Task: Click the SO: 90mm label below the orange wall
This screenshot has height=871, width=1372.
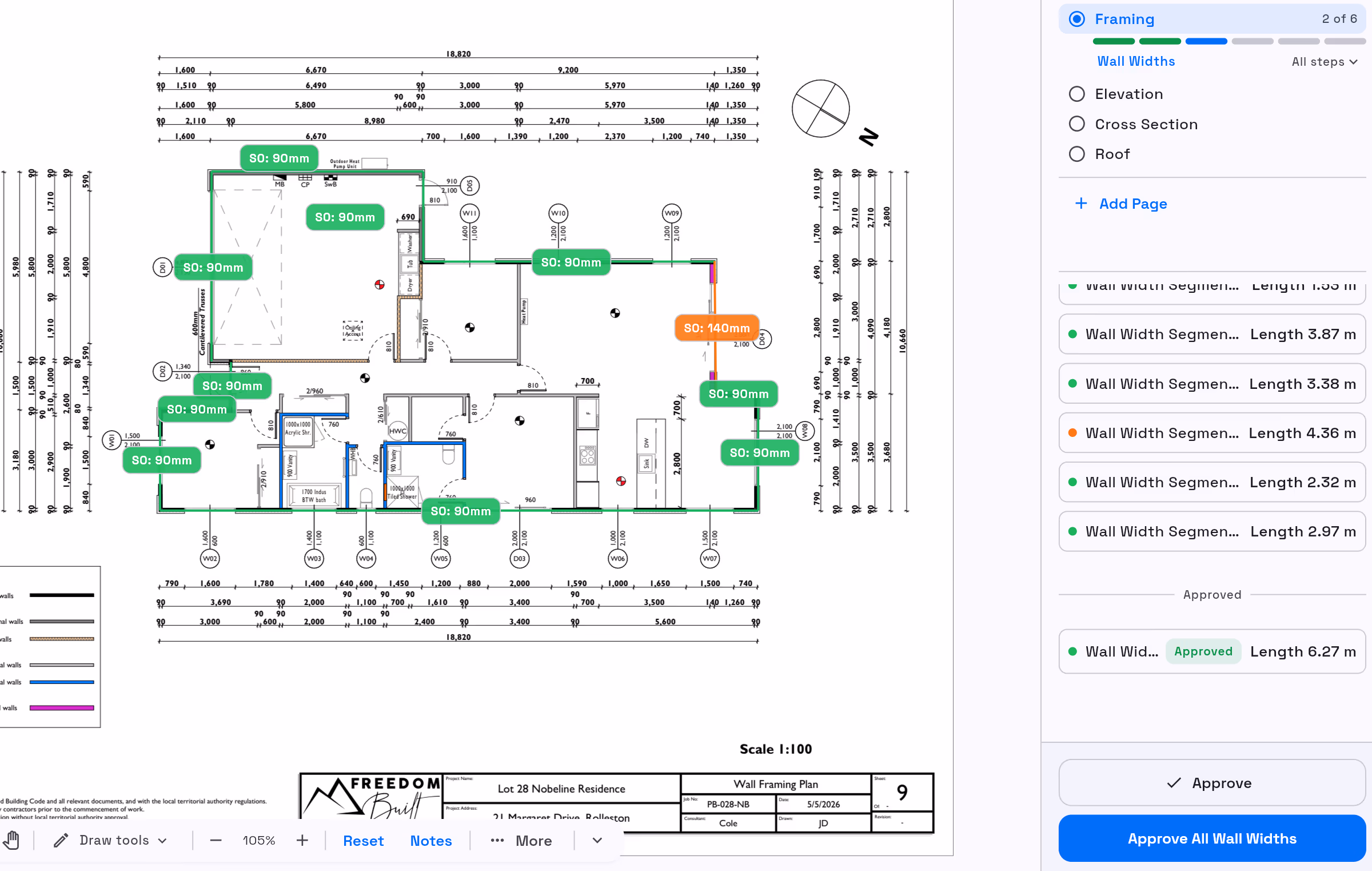Action: coord(739,393)
